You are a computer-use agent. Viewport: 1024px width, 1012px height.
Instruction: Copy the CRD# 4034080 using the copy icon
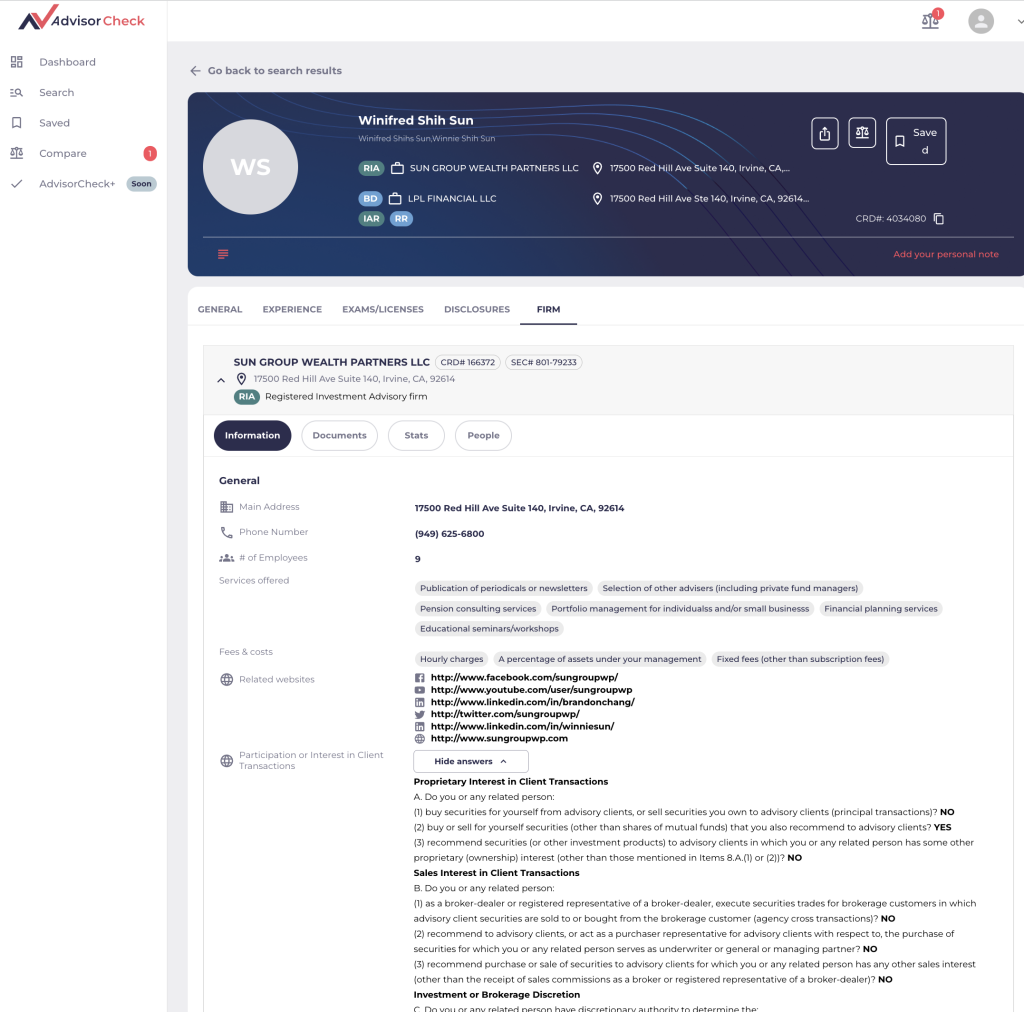coord(938,218)
